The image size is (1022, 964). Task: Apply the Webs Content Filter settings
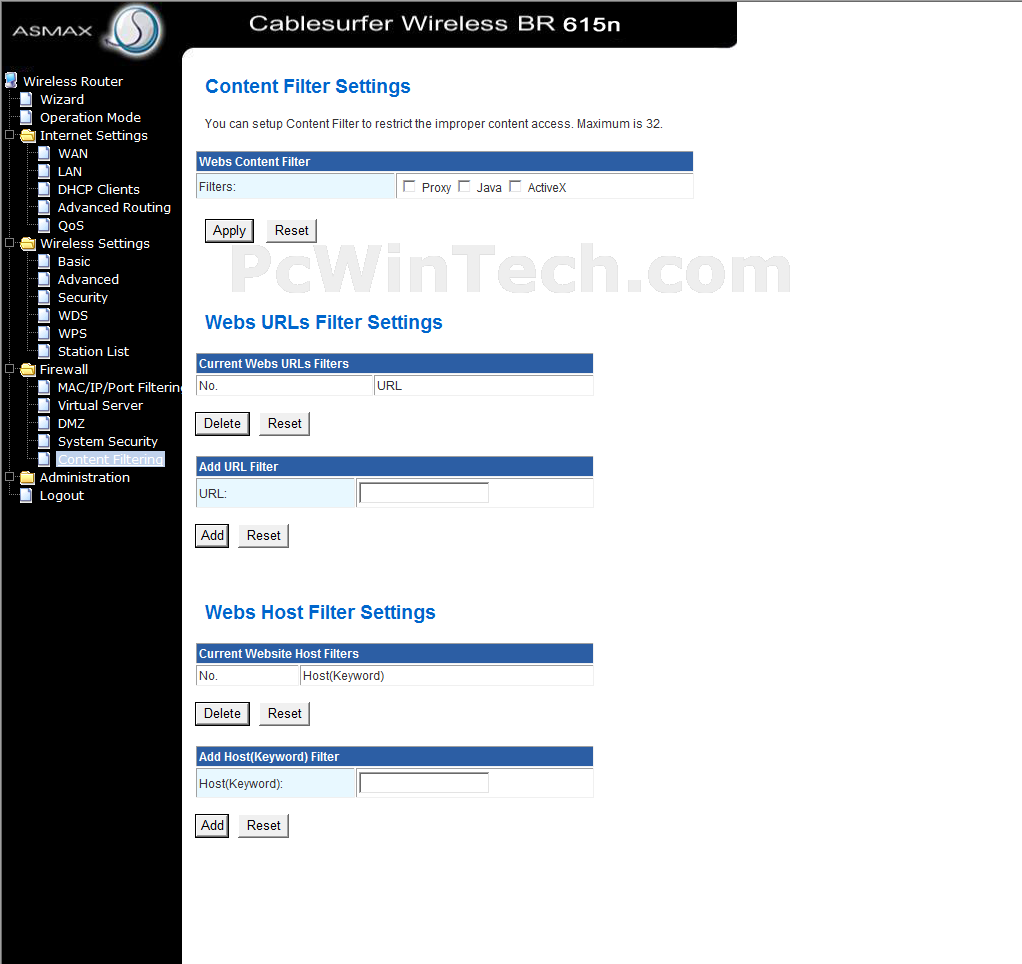pyautogui.click(x=229, y=231)
